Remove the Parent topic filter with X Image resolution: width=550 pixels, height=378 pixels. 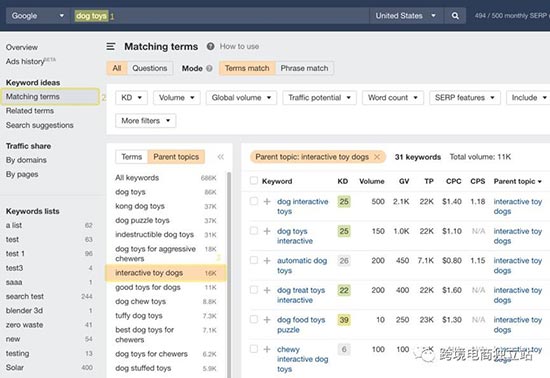click(x=377, y=157)
